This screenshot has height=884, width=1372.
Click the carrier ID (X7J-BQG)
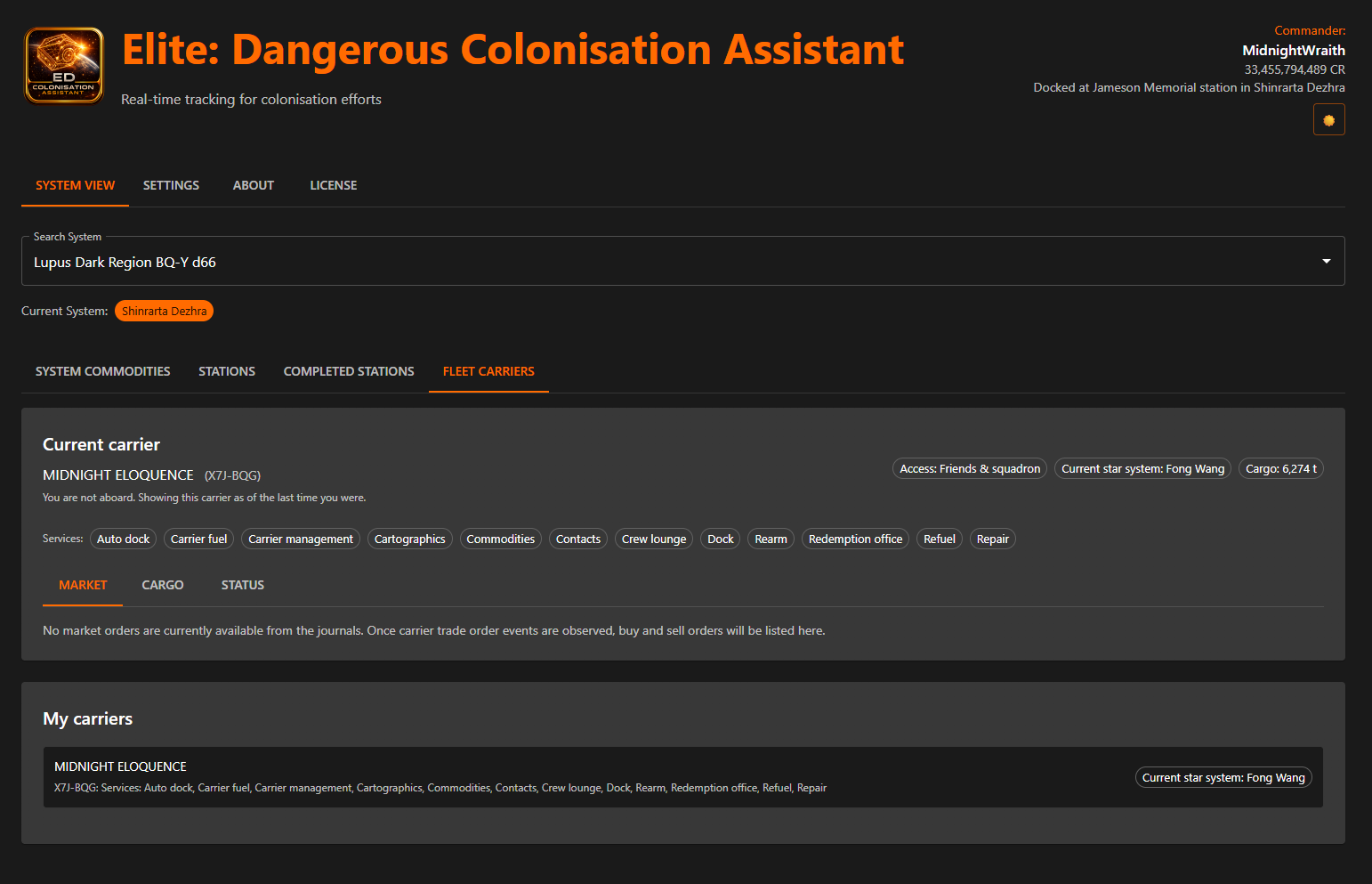(232, 475)
